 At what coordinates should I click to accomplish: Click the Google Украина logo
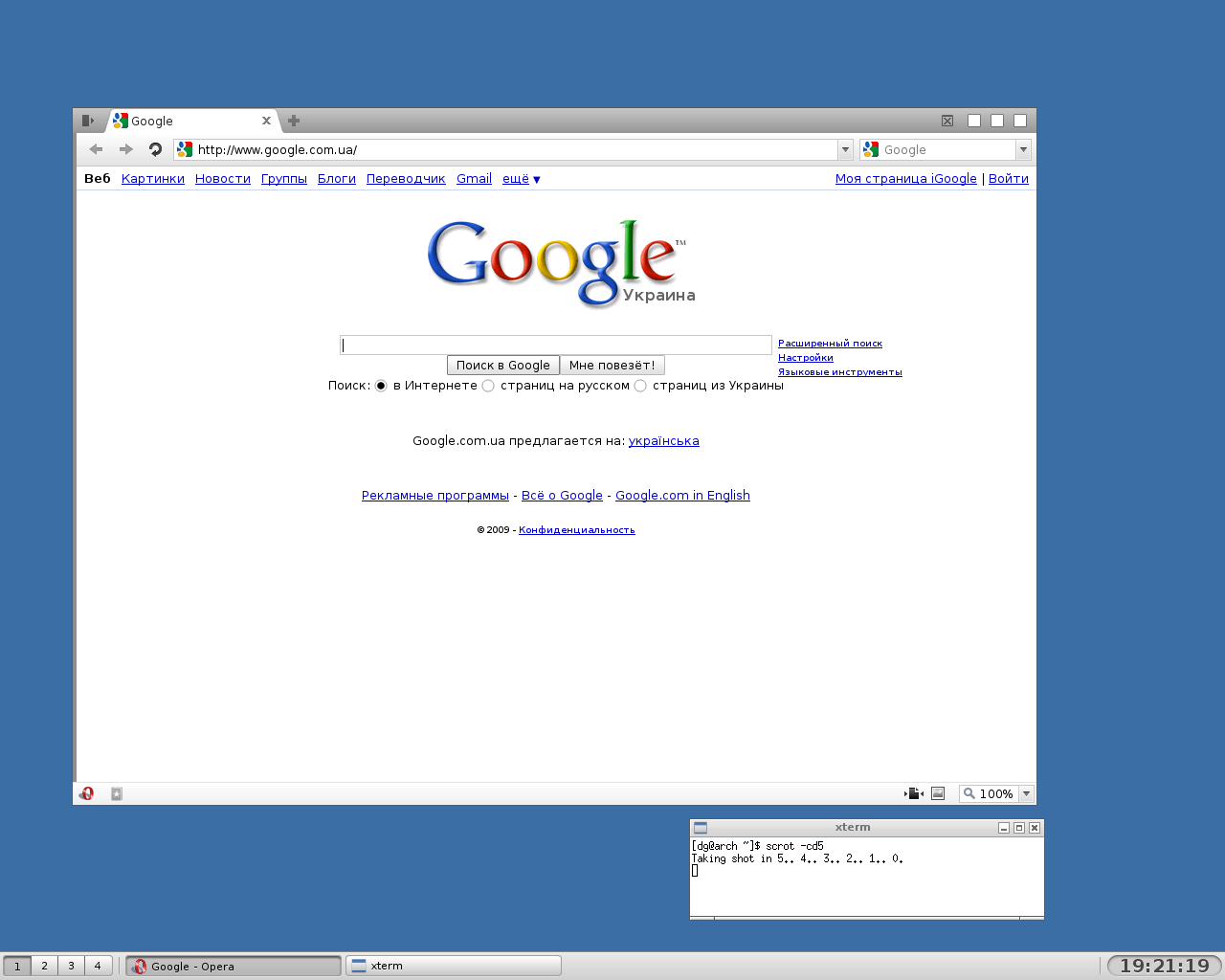coord(561,263)
